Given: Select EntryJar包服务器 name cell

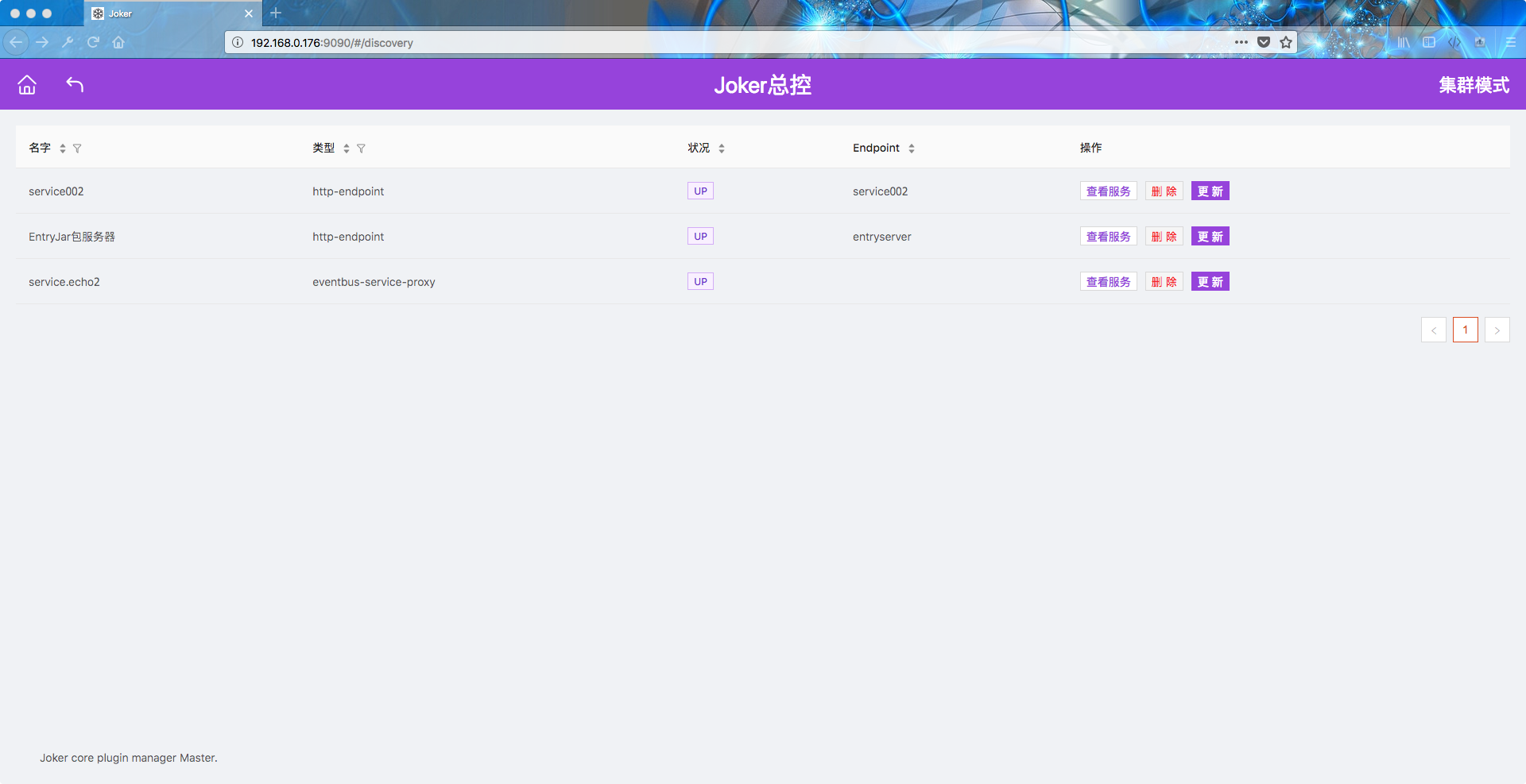Looking at the screenshot, I should click(72, 237).
